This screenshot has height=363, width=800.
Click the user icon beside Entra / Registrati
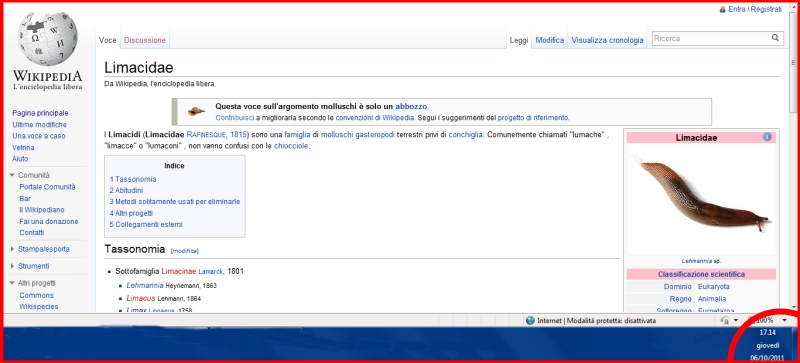[722, 9]
